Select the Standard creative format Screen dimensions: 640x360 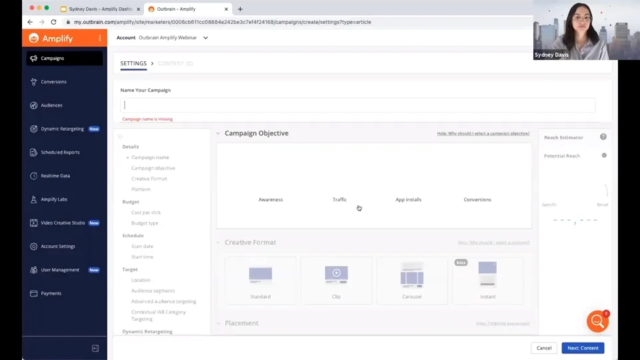point(260,281)
